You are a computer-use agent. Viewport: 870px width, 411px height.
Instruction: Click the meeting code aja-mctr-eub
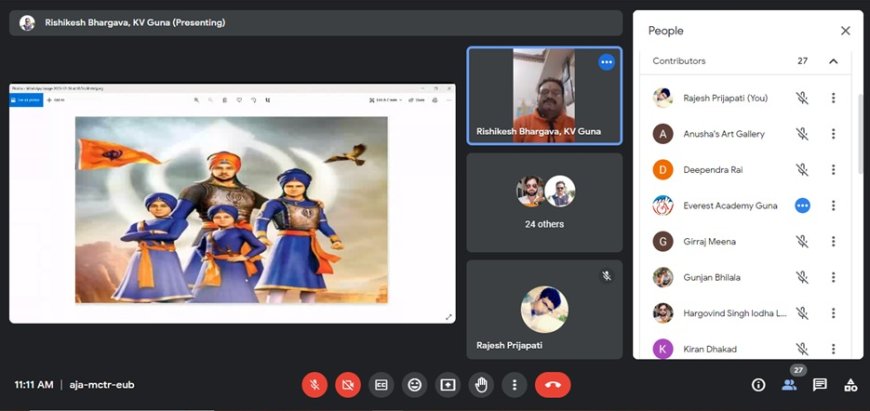[102, 385]
